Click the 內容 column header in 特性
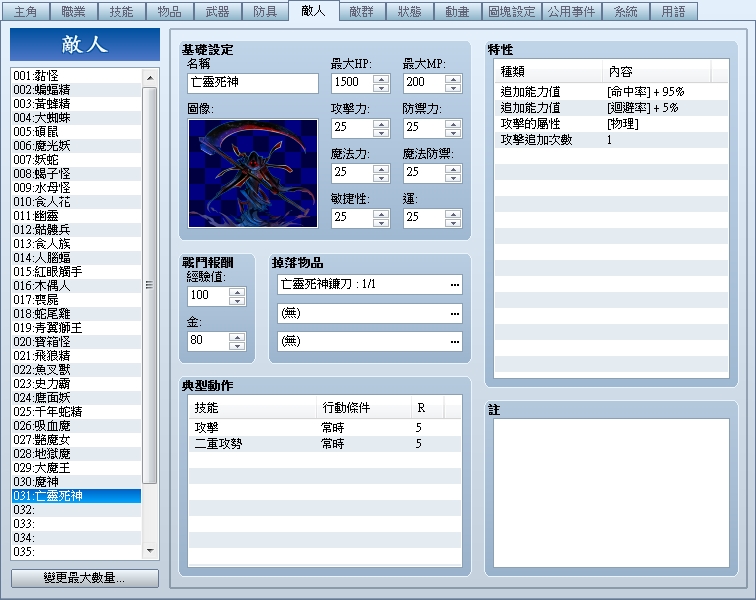The image size is (756, 600). [657, 72]
